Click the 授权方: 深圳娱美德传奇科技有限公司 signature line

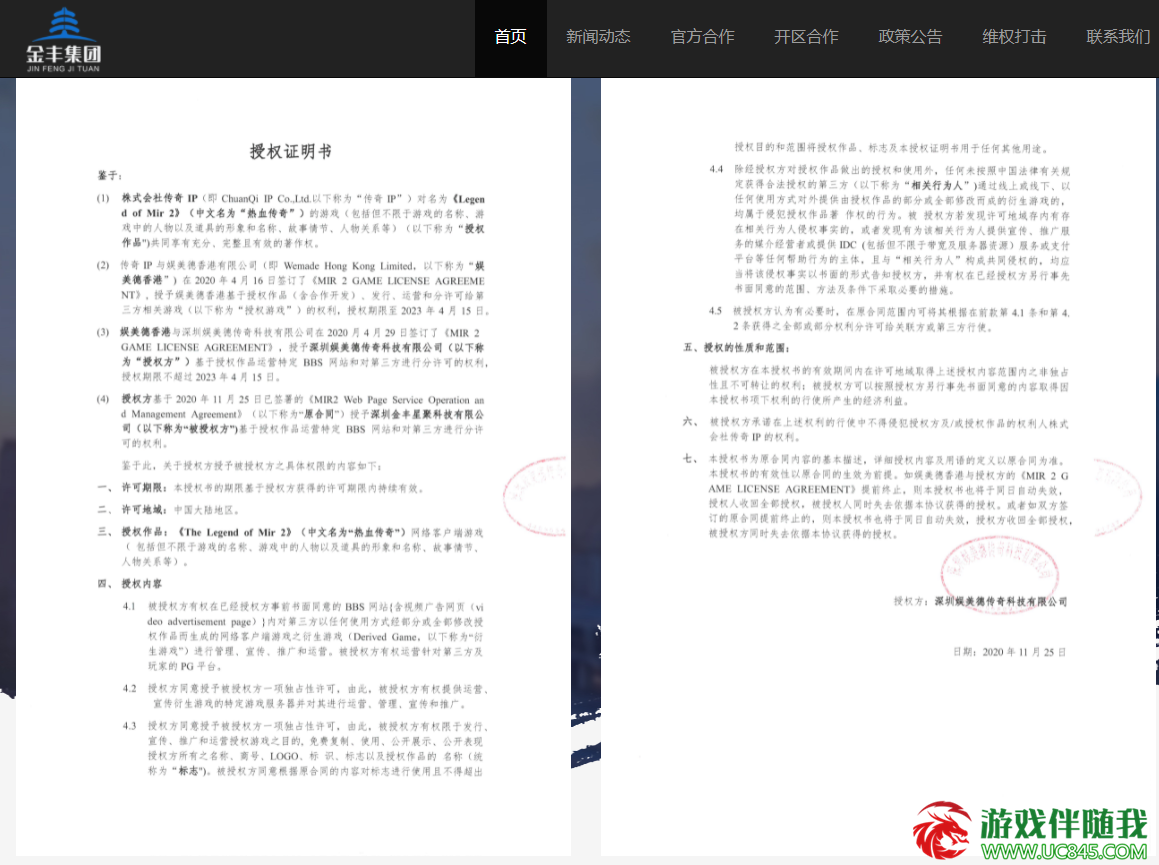click(980, 602)
